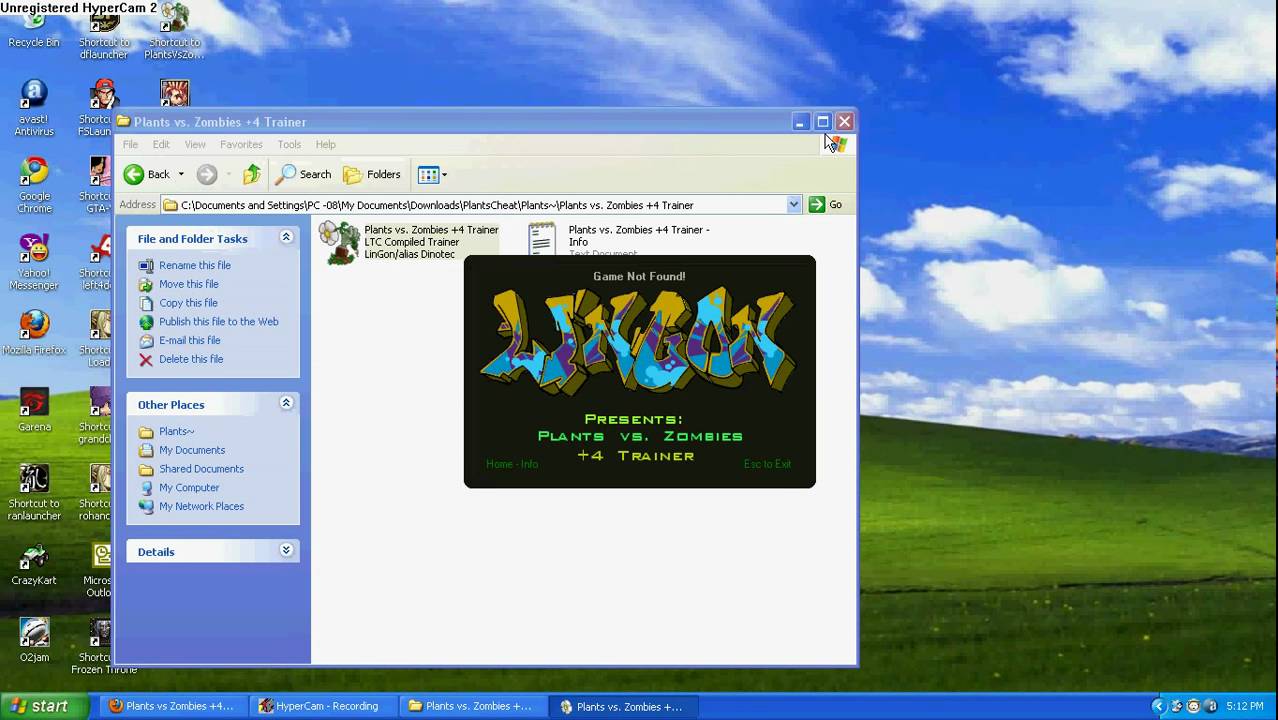This screenshot has height=720, width=1278.
Task: Open the Tools menu
Action: 289,144
